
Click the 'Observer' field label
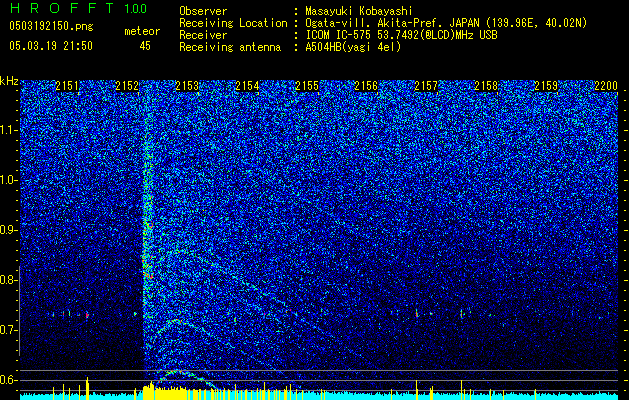(x=203, y=11)
